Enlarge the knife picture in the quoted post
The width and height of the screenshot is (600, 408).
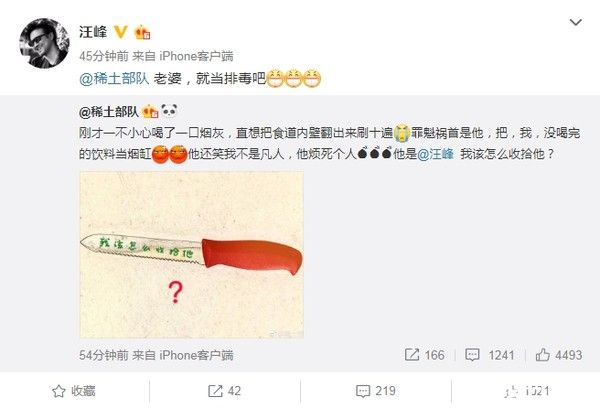(191, 255)
